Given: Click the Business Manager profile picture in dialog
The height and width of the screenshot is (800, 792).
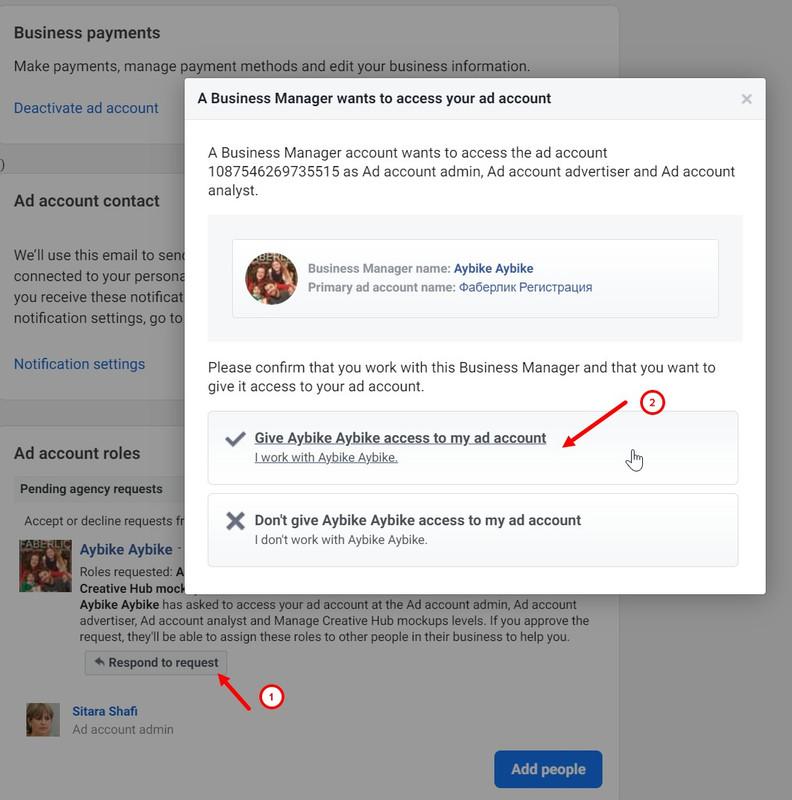Looking at the screenshot, I should coord(271,278).
